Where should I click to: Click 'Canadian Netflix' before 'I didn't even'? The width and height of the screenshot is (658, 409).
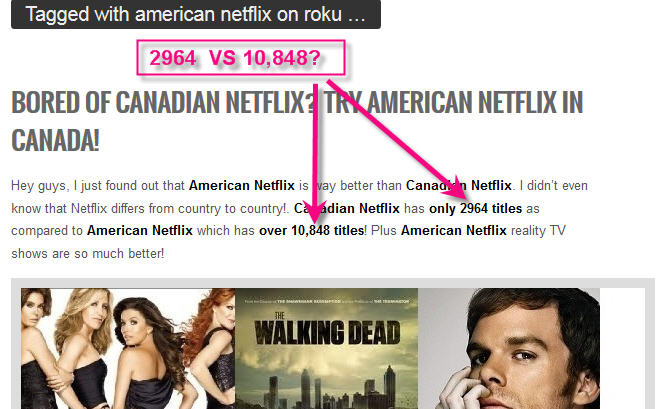pos(459,185)
